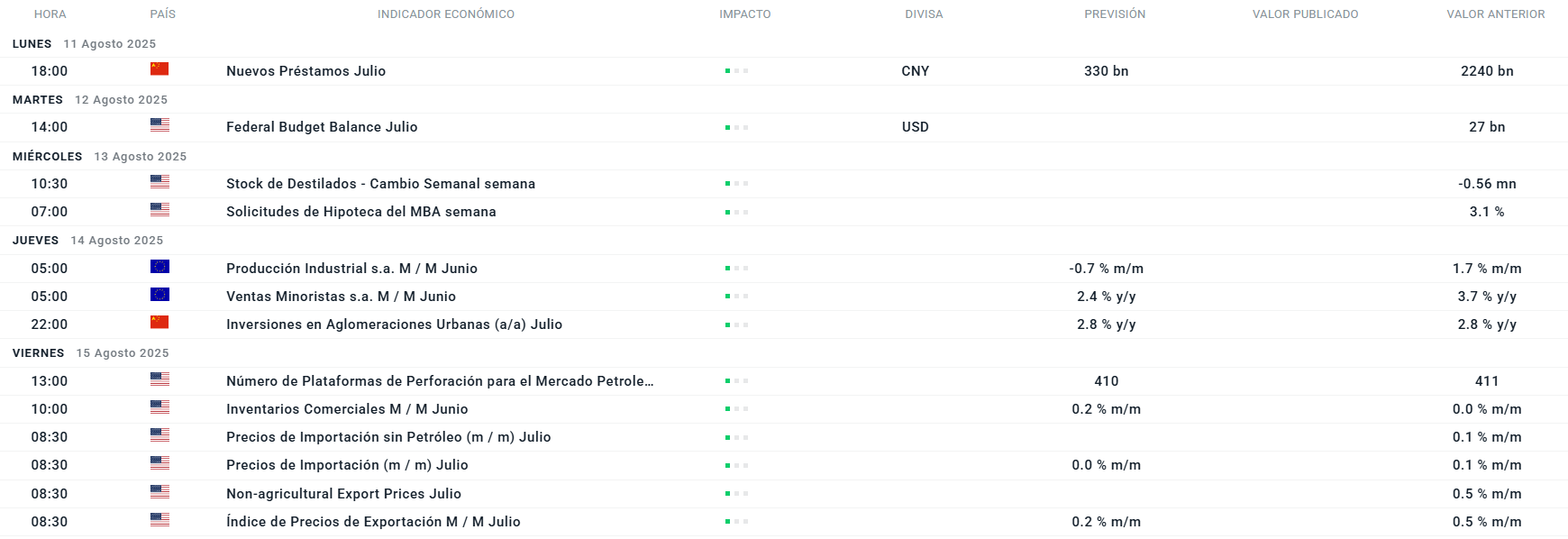Select the US flag beside Federal Budget Balance Julio
The image size is (1568, 539).
coord(160,125)
